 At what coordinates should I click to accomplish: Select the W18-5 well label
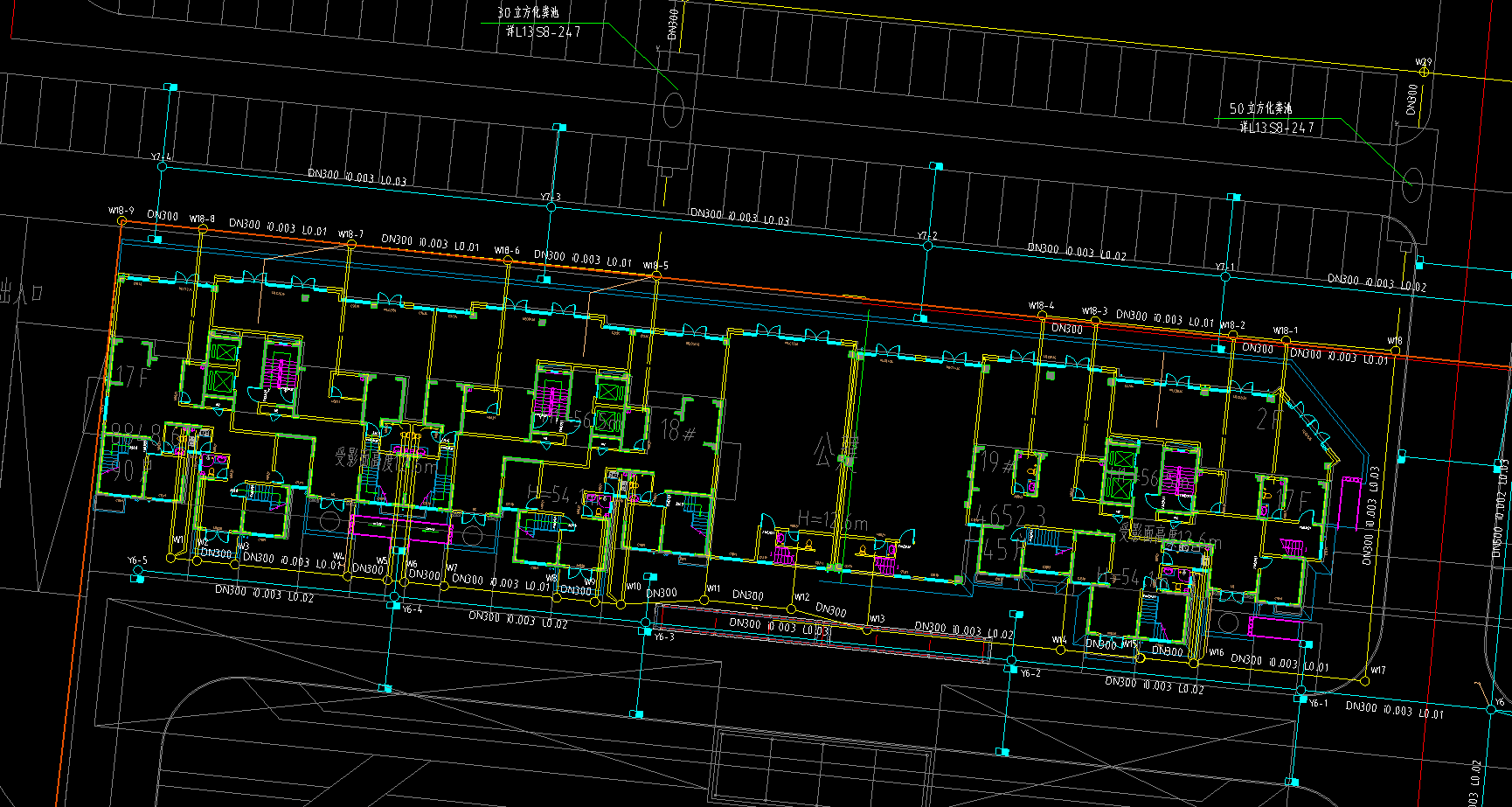(x=655, y=266)
